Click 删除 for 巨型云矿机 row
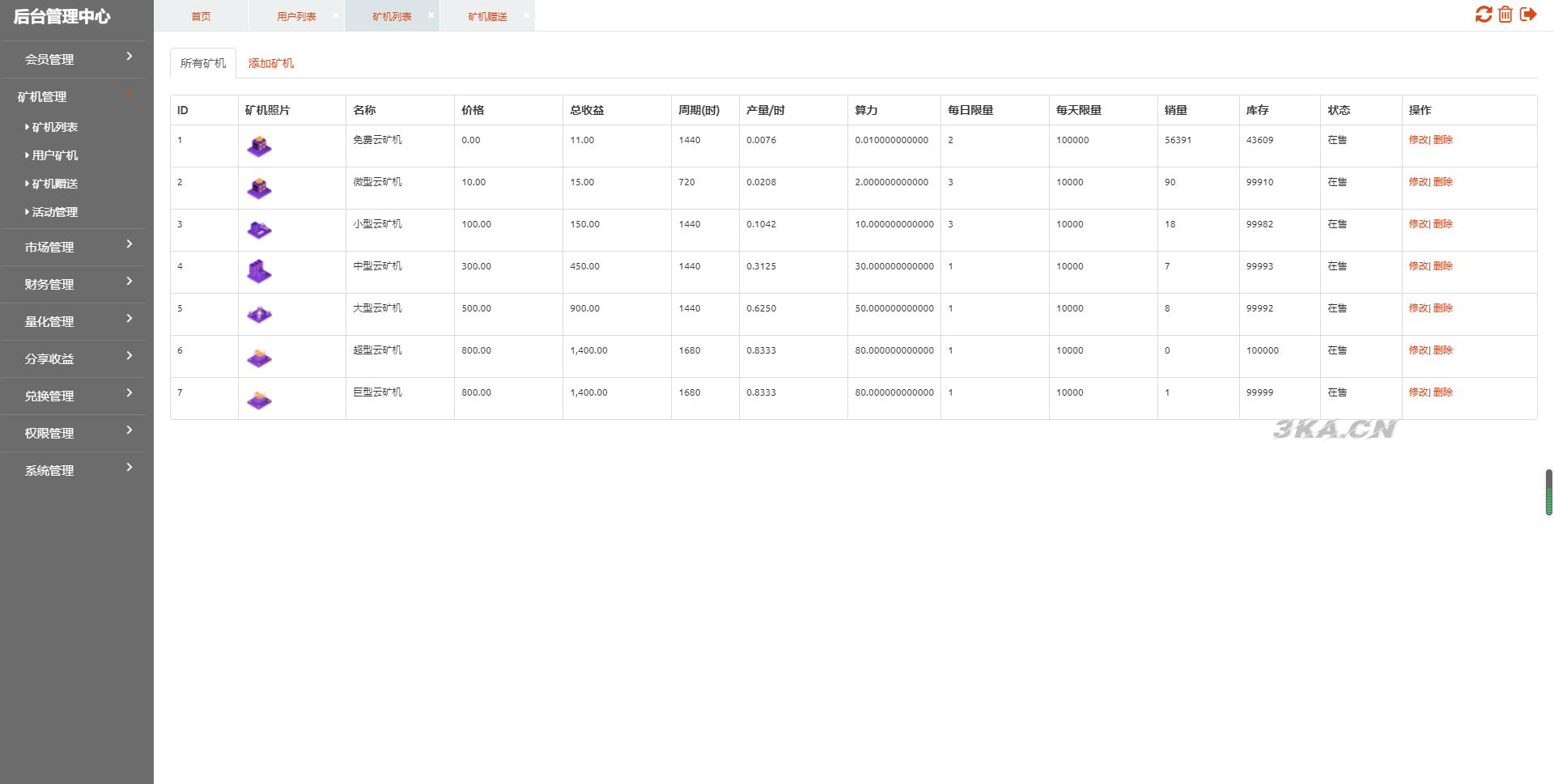This screenshot has width=1554, height=784. 1443,392
